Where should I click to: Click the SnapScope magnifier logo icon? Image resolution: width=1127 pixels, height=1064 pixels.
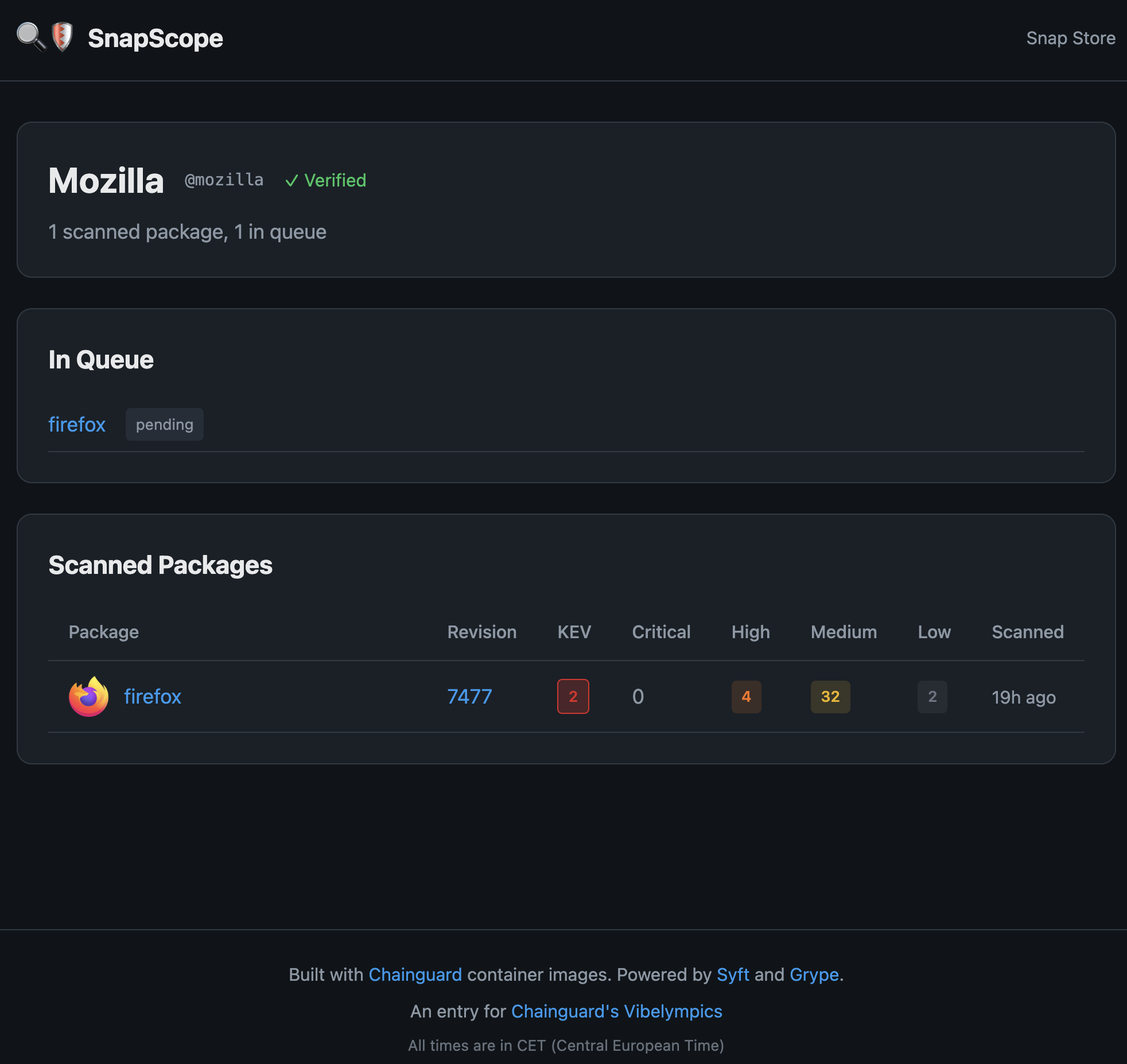(x=31, y=37)
